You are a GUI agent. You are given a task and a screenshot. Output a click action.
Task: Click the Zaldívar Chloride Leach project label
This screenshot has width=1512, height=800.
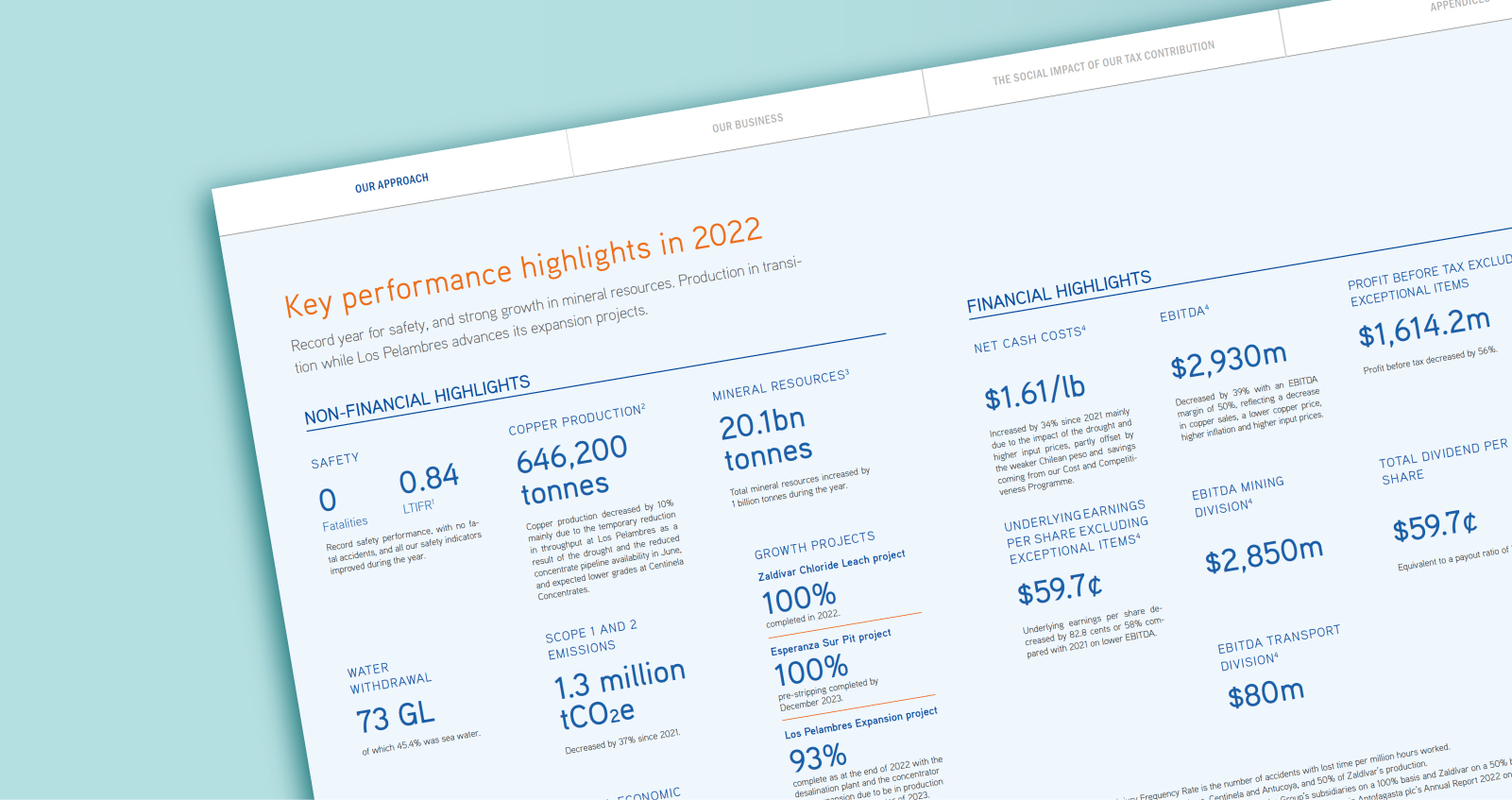pyautogui.click(x=831, y=565)
